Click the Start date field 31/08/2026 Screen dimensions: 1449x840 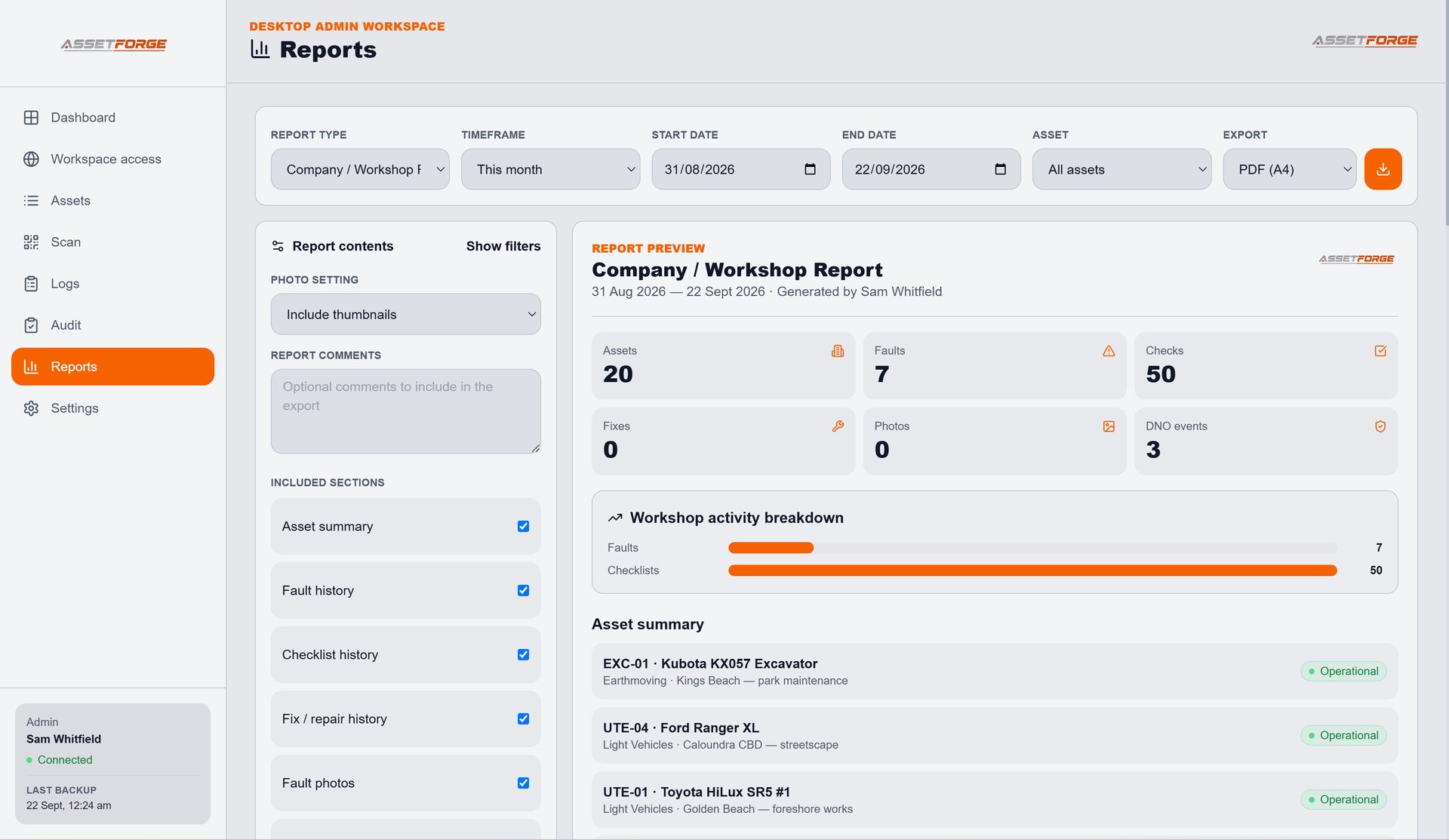(x=740, y=169)
